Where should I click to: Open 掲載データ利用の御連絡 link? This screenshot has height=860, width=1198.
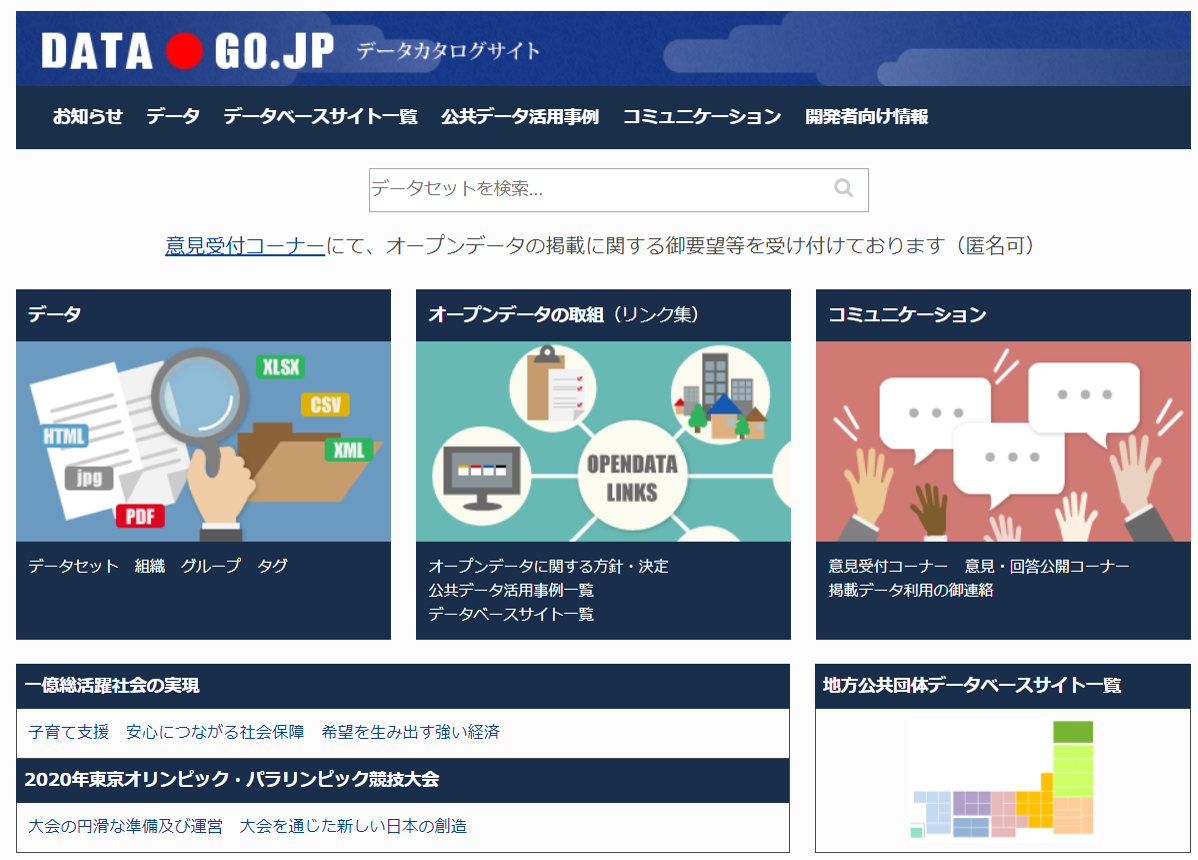pos(911,590)
